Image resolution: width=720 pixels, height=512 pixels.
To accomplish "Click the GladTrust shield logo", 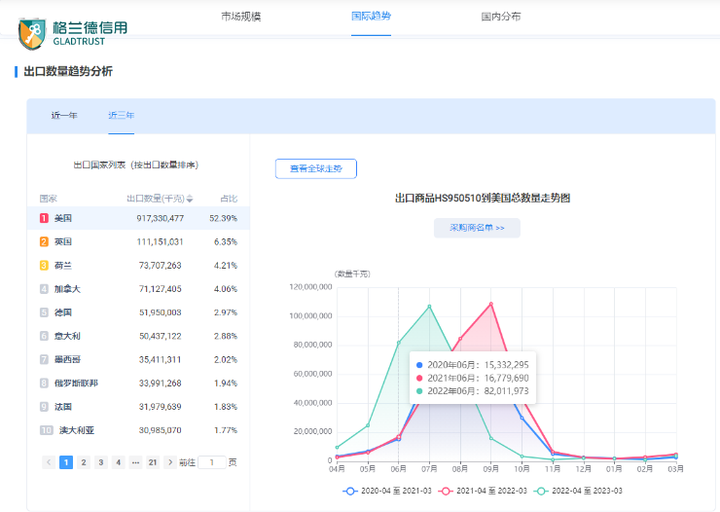I will 32,34.
